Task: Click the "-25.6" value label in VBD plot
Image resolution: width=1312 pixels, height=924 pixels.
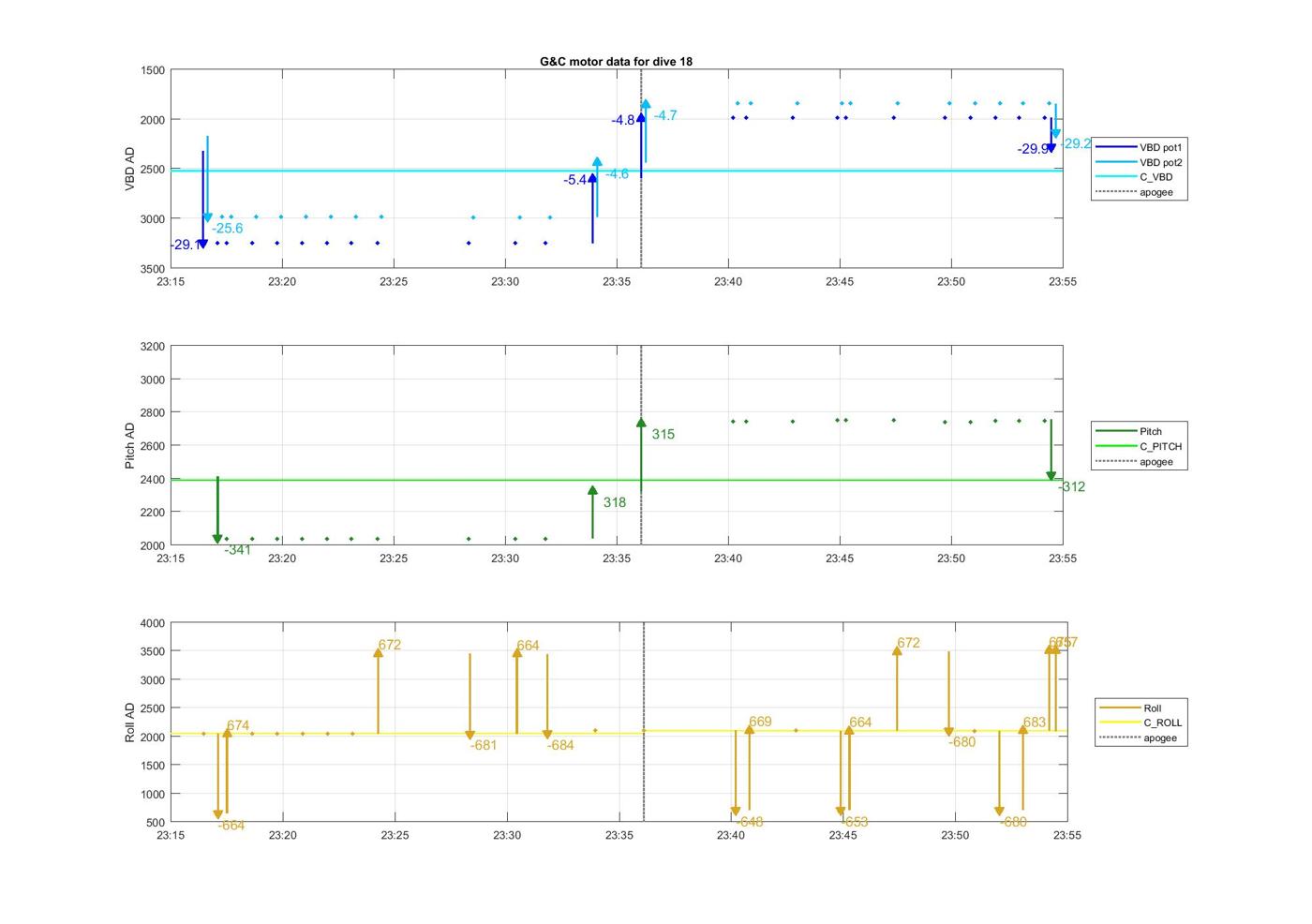Action: click(x=227, y=228)
